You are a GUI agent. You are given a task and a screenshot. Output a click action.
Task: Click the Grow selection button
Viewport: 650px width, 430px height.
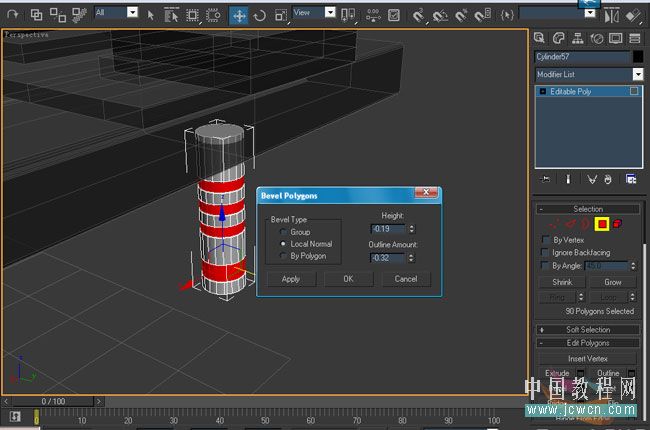click(613, 282)
